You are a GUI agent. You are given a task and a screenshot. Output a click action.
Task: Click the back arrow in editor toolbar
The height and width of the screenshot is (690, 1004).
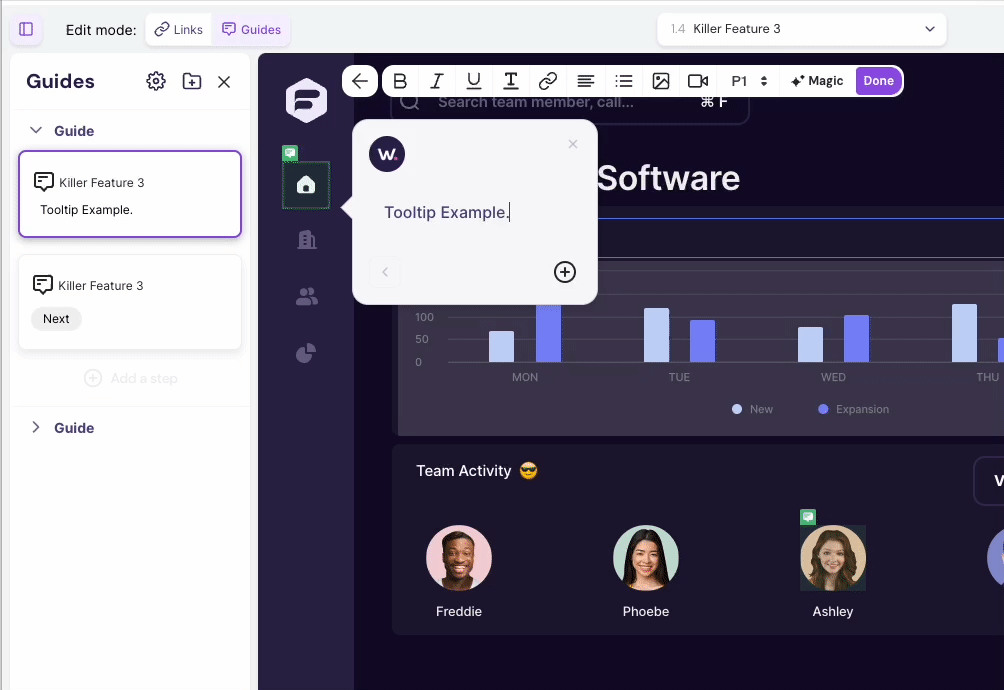click(x=360, y=81)
